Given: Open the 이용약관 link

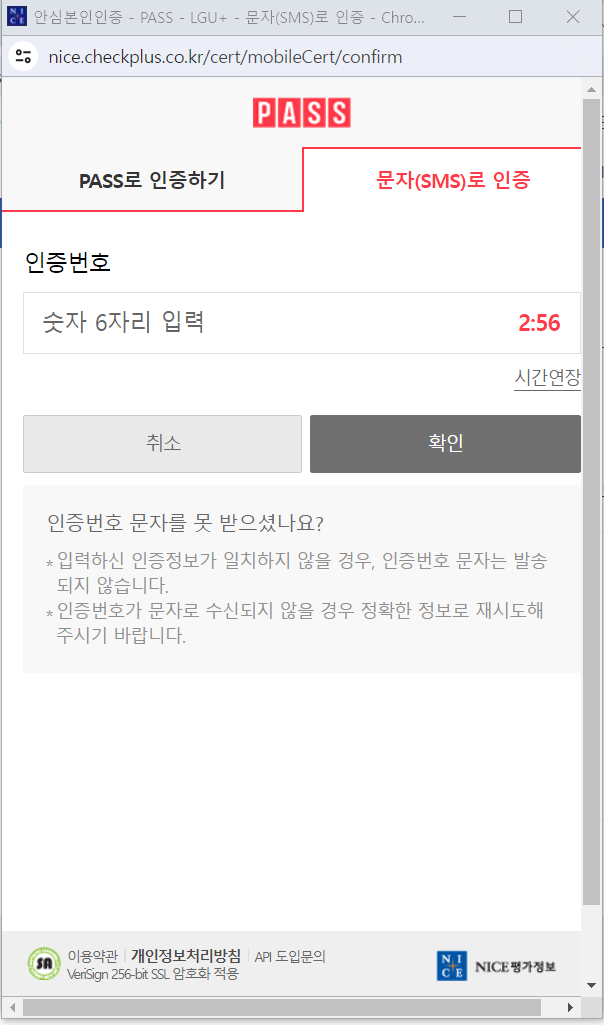Looking at the screenshot, I should pyautogui.click(x=93, y=956).
